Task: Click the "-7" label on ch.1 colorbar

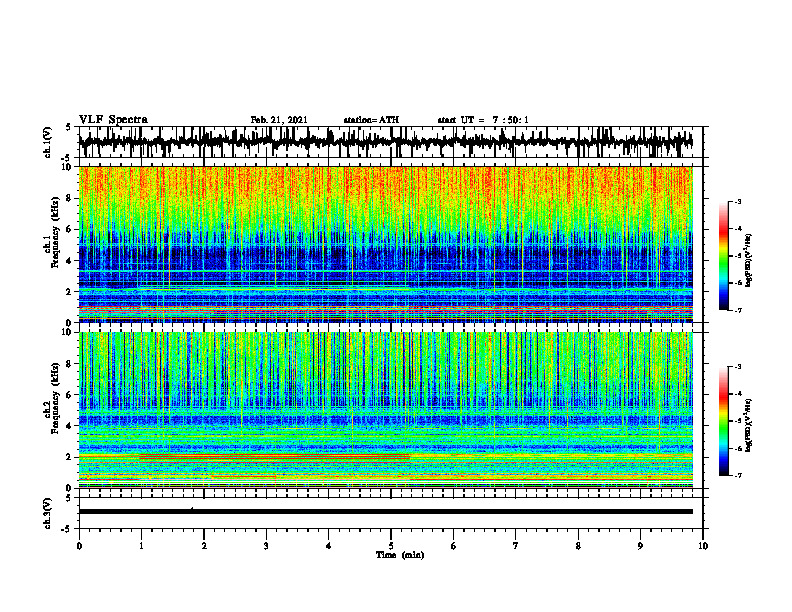Action: (x=738, y=310)
